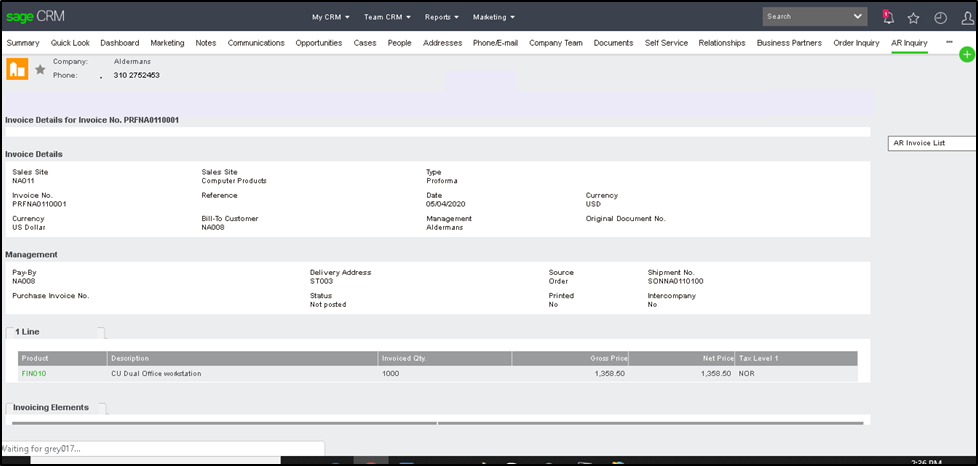978x466 pixels.
Task: Select the Invoicing Elements section tab
Action: coord(51,408)
